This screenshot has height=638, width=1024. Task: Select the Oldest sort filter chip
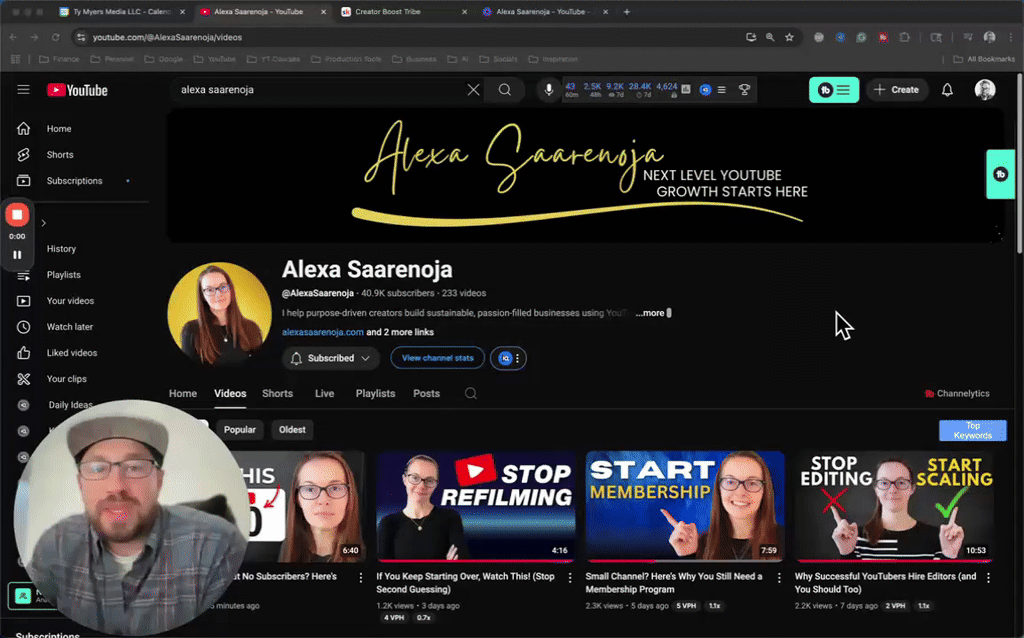coord(292,429)
